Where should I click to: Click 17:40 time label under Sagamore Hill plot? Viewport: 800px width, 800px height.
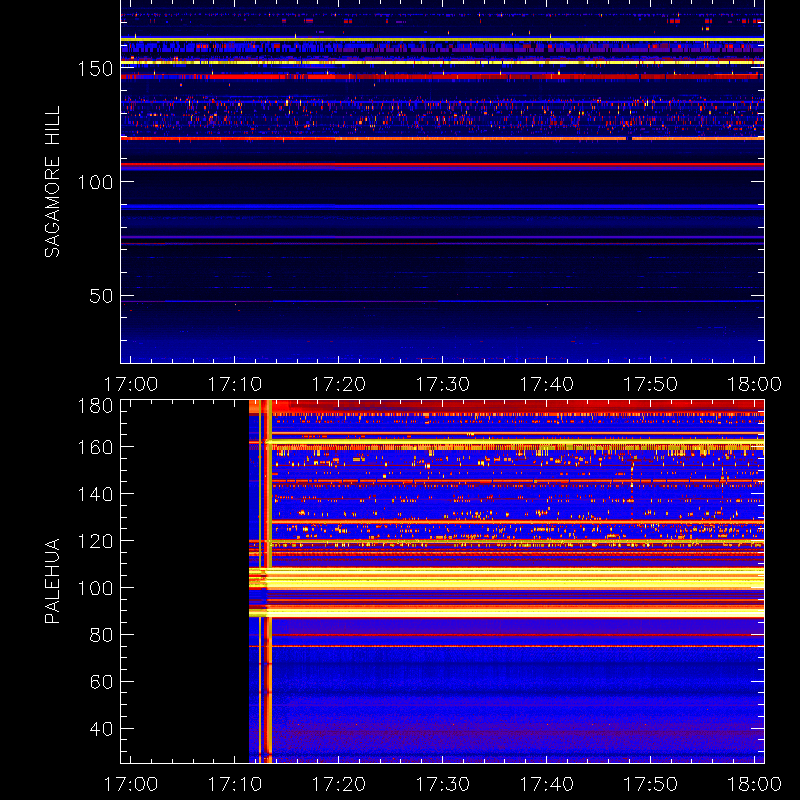[x=546, y=384]
